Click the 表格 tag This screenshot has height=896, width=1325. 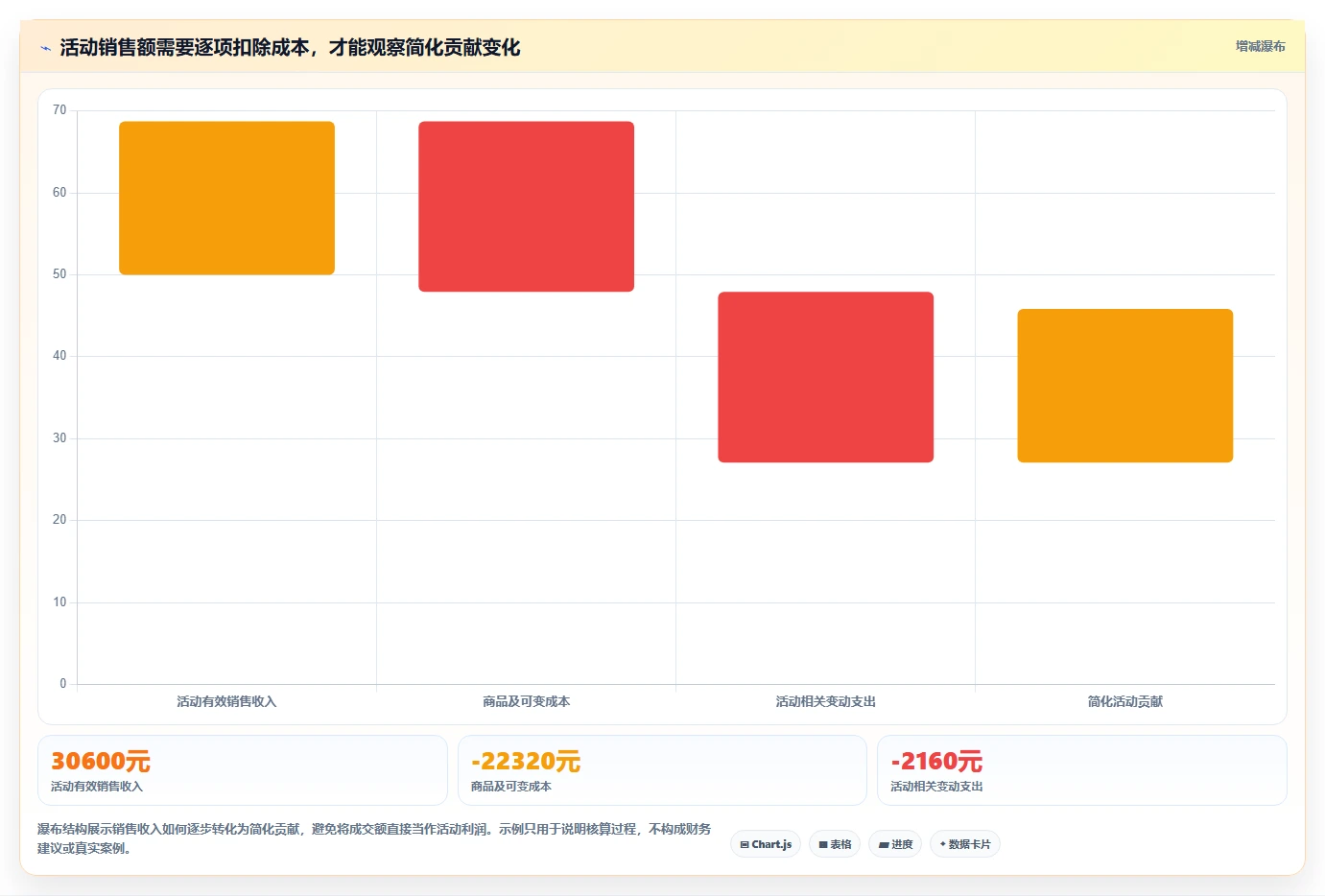pos(835,844)
